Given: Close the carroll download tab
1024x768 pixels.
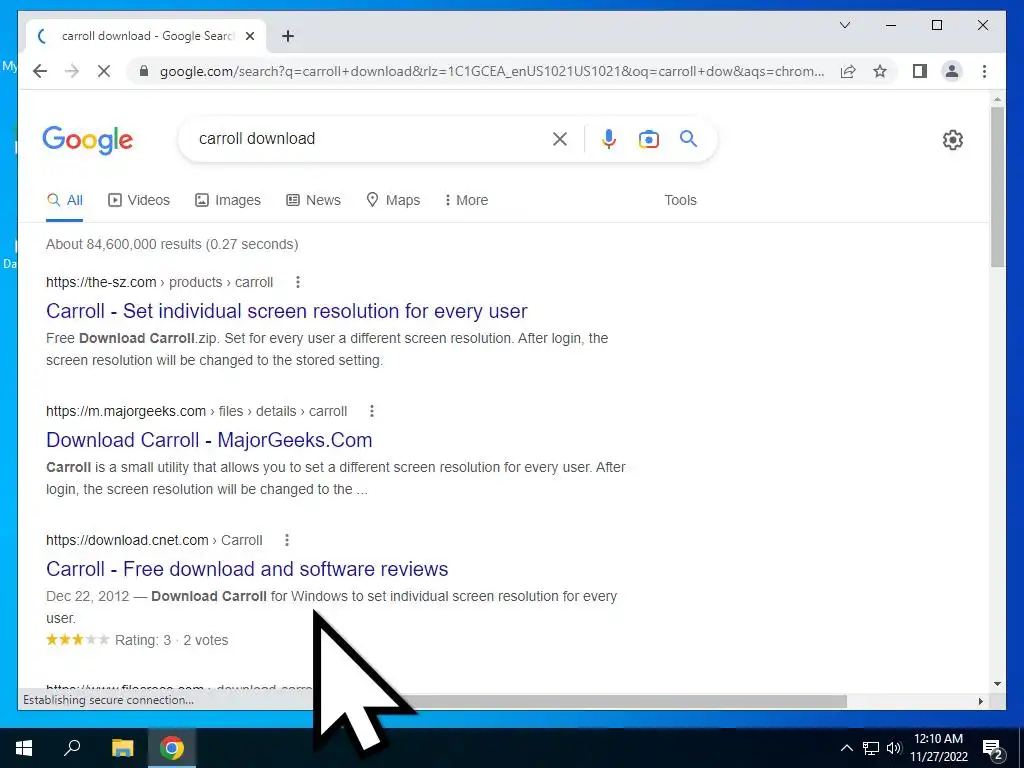Looking at the screenshot, I should (249, 36).
